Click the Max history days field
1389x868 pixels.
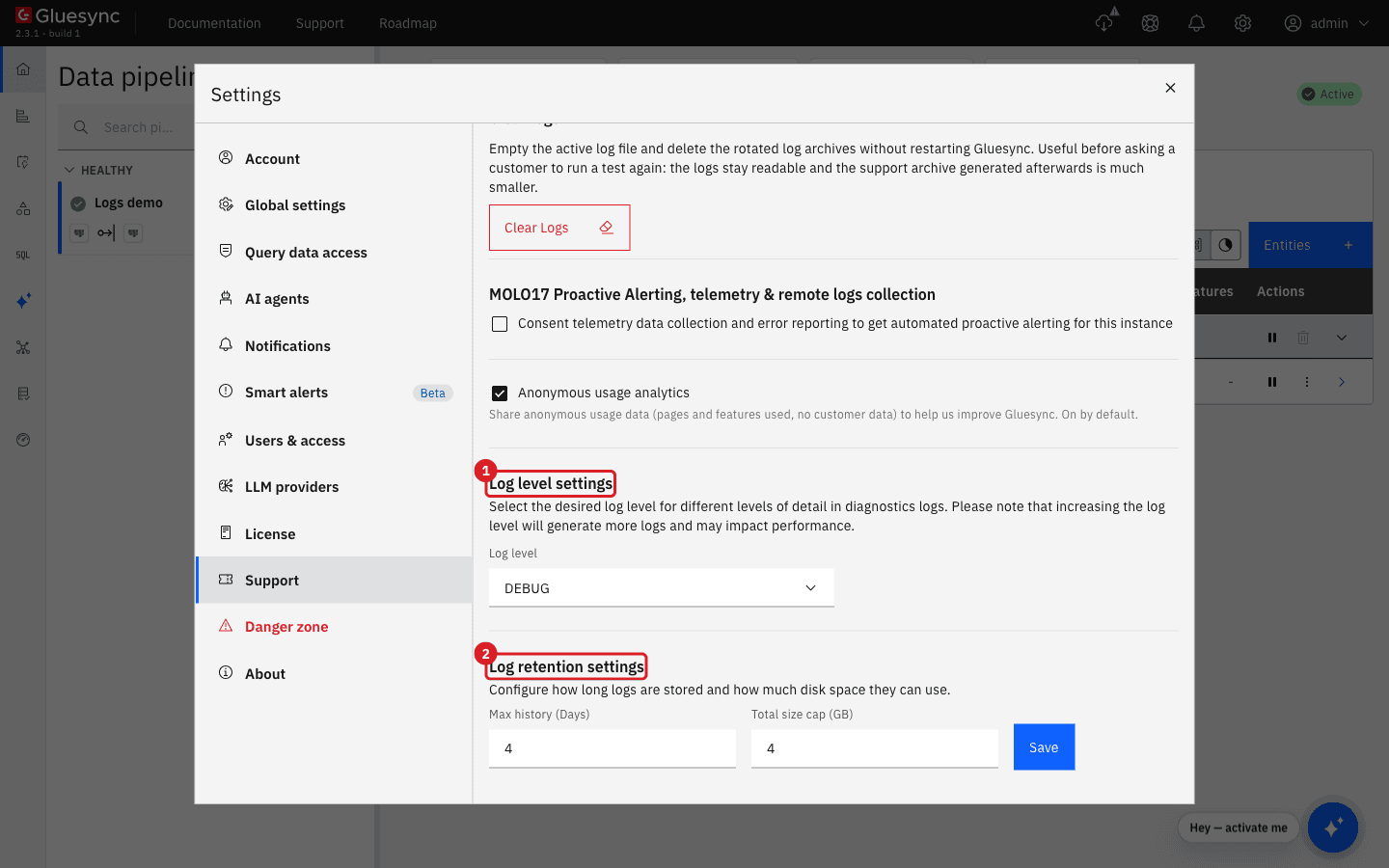(613, 748)
